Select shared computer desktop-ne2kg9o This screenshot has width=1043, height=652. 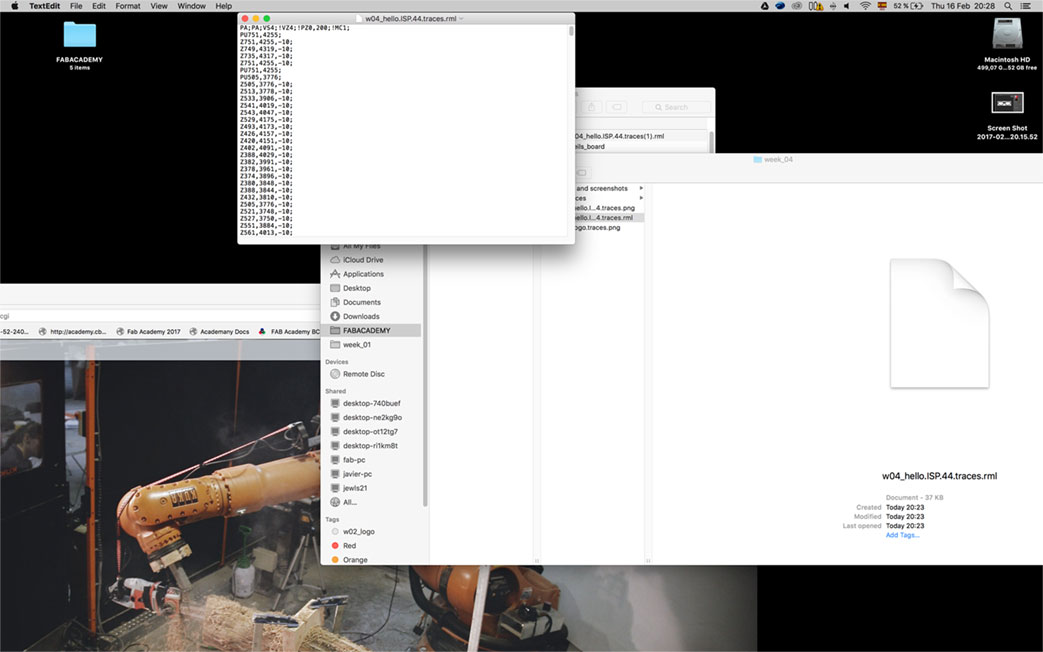372,418
